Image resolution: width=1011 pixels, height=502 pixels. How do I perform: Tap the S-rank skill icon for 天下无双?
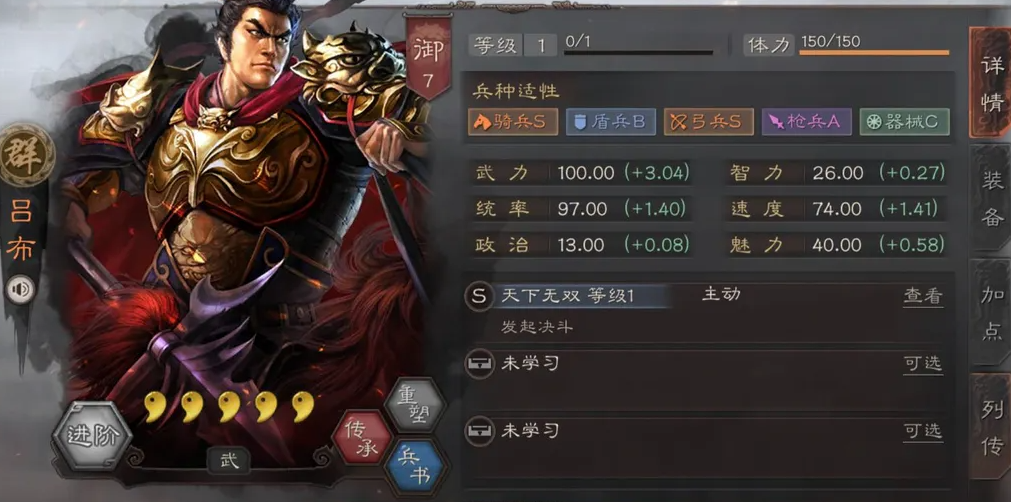[x=478, y=296]
